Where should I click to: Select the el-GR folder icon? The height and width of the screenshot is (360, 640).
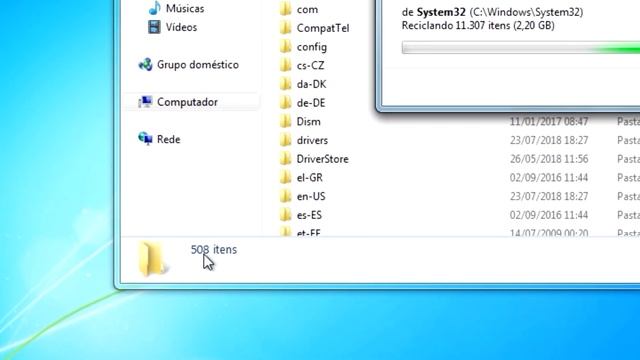click(286, 178)
